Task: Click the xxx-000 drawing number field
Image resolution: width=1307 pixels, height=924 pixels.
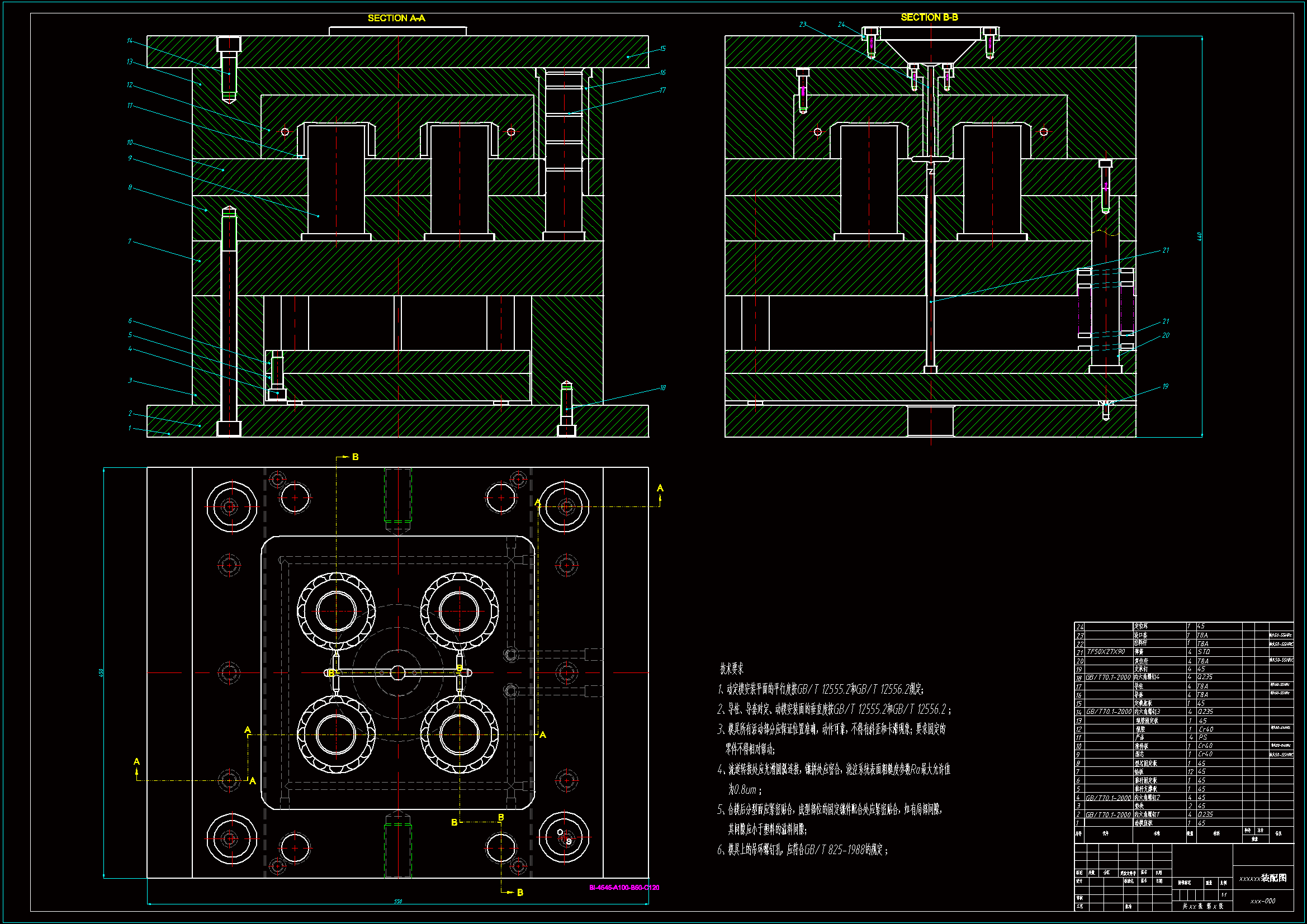Action: tap(1263, 901)
